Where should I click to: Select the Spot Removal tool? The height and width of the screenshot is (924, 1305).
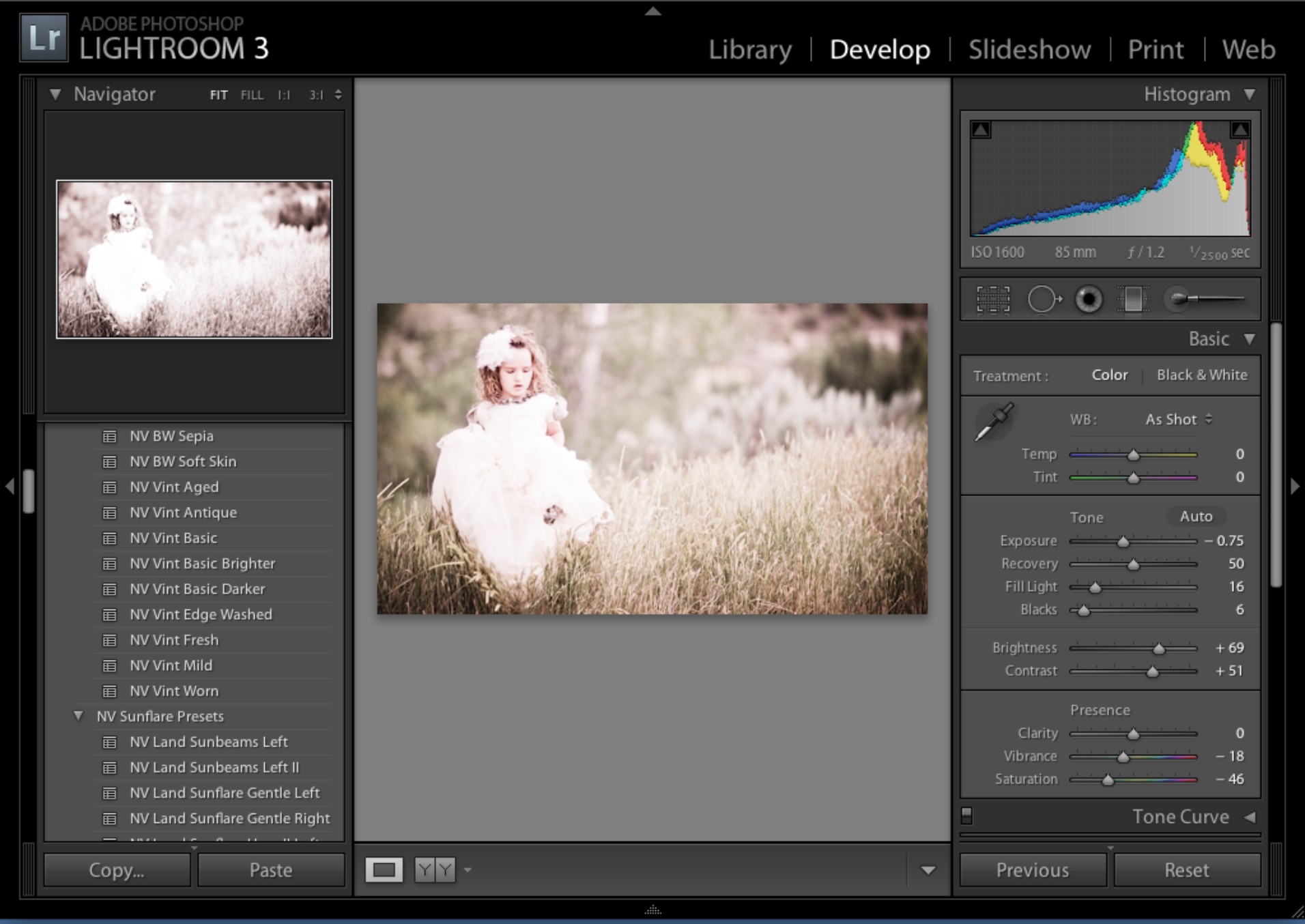tap(1044, 299)
